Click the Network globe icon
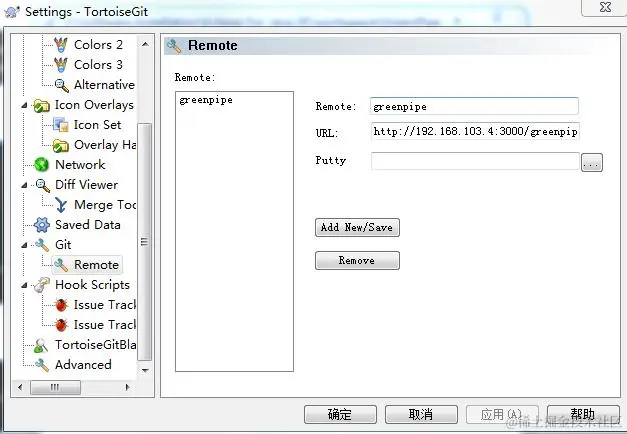Viewport: 627px width, 434px height. (x=42, y=164)
